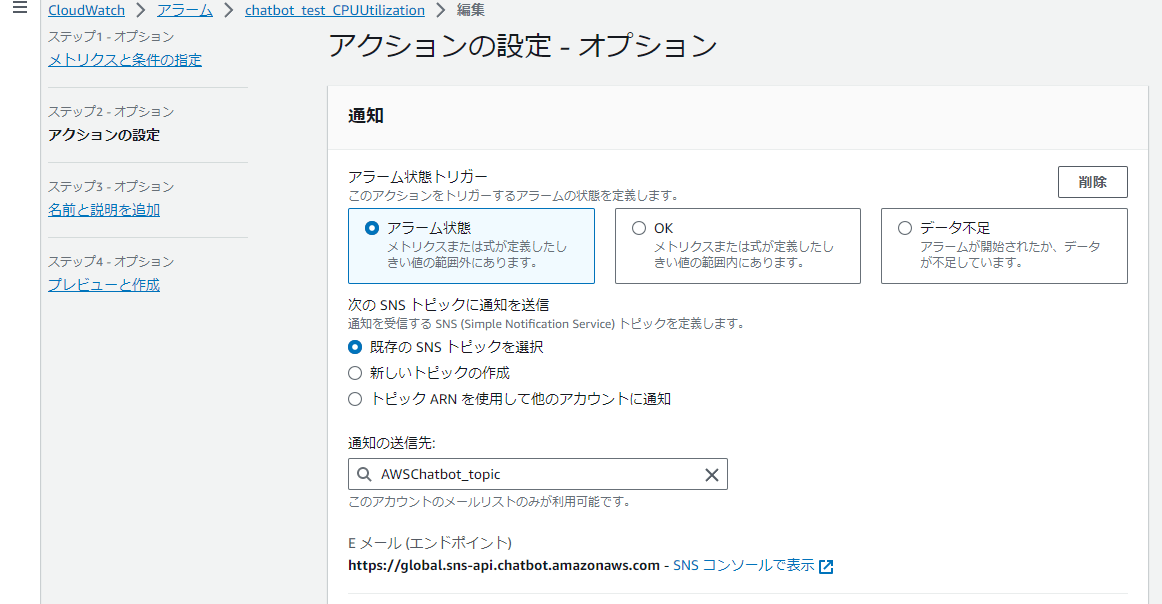The width and height of the screenshot is (1162, 604).
Task: Go to step 名前と説明を追加
Action: [104, 210]
